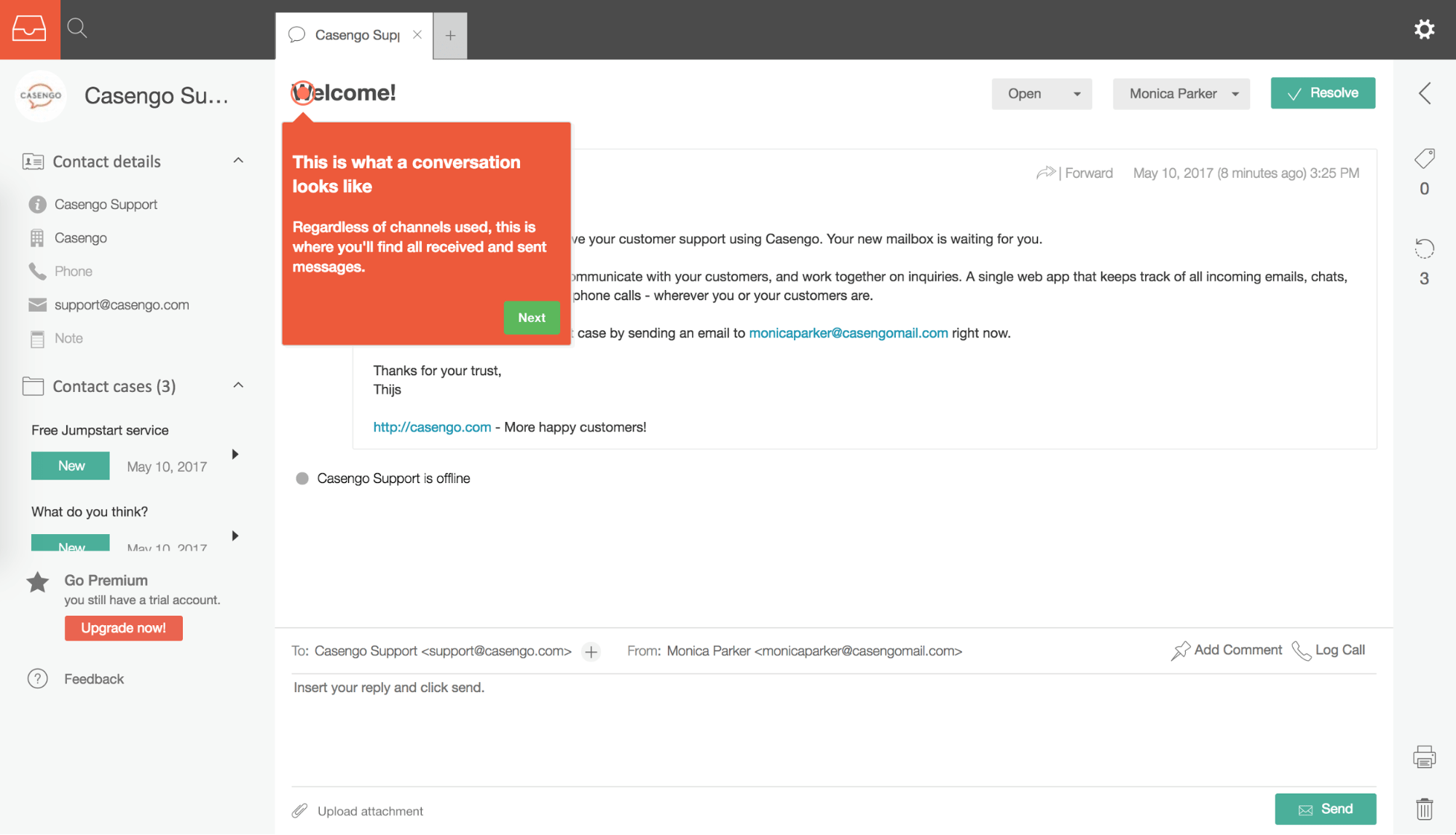Screen dimensions: 1456x835
Task: Click the Casengo Su... contact name heading
Action: 156,95
